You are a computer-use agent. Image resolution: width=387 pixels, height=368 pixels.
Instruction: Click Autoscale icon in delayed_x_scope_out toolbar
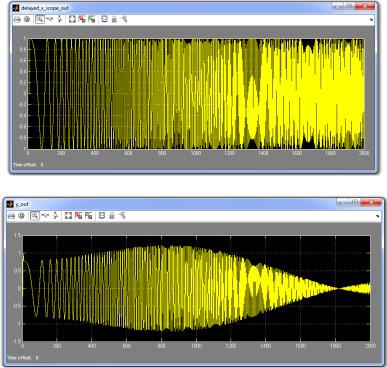tap(72, 19)
